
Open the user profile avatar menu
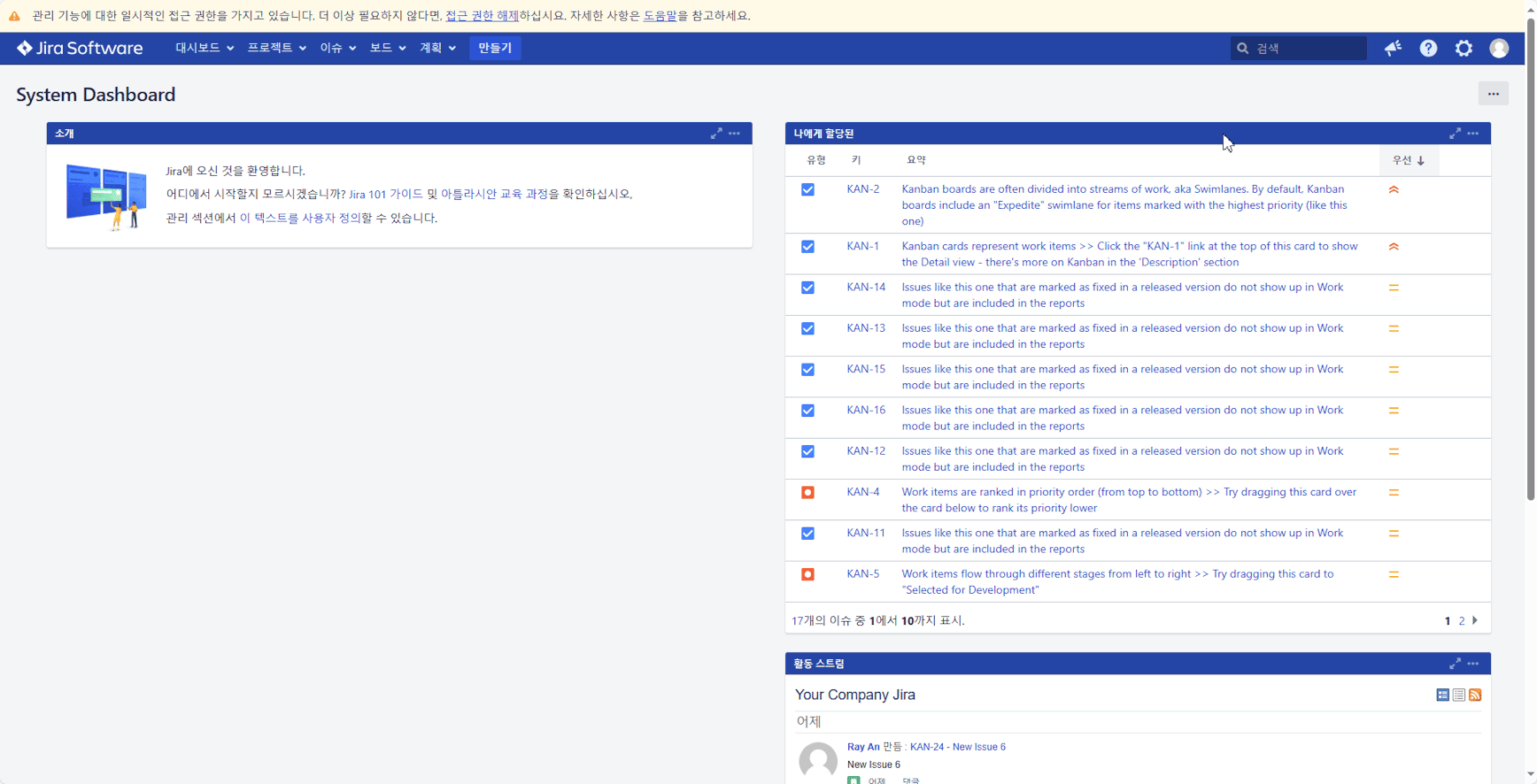[1499, 48]
